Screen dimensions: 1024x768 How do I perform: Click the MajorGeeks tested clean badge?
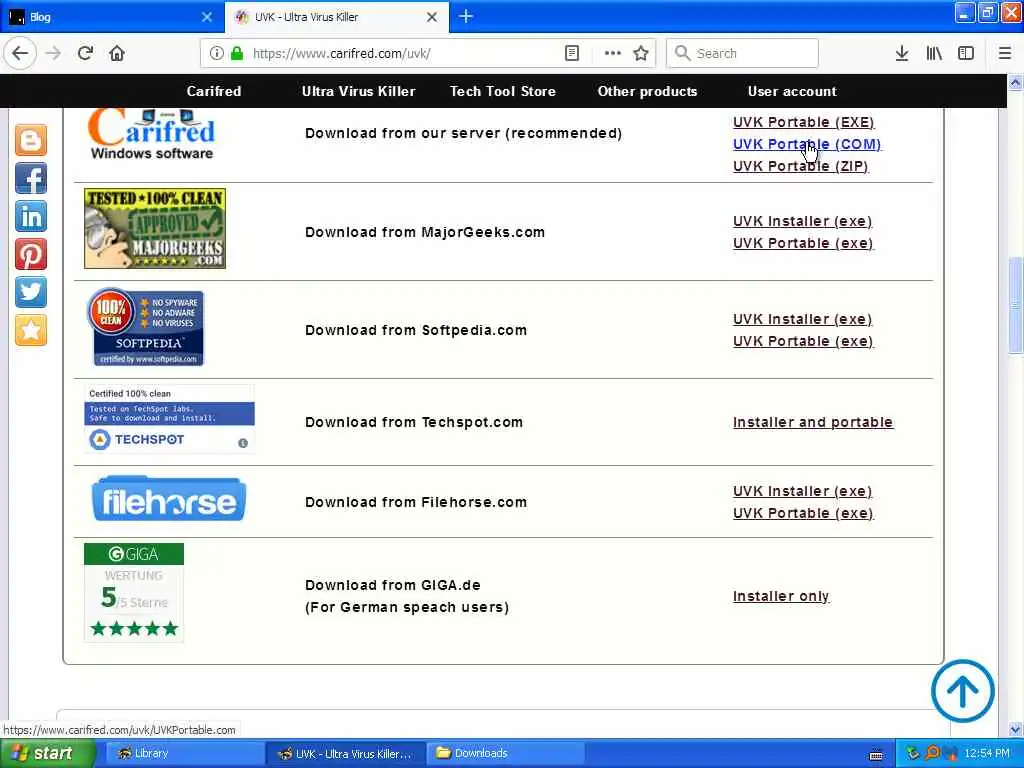click(x=155, y=229)
